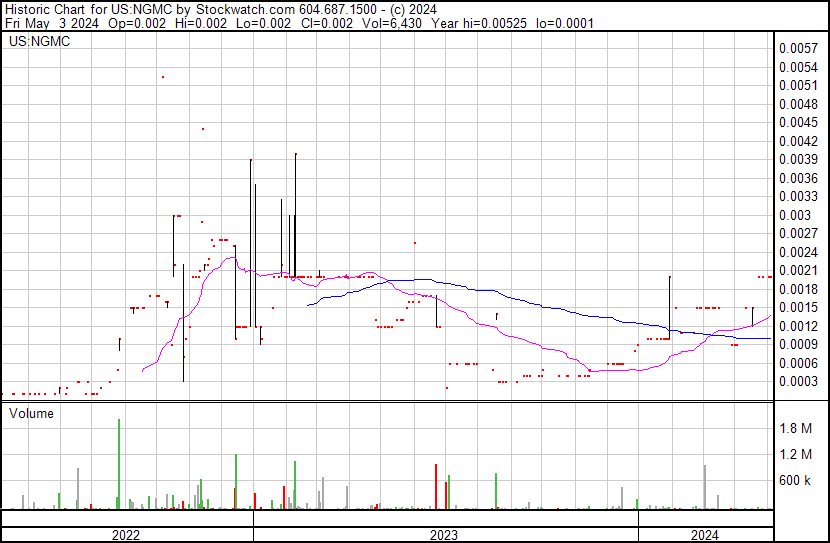Click the 0.0015 price axis label
This screenshot has height=543, width=830.
pos(798,307)
